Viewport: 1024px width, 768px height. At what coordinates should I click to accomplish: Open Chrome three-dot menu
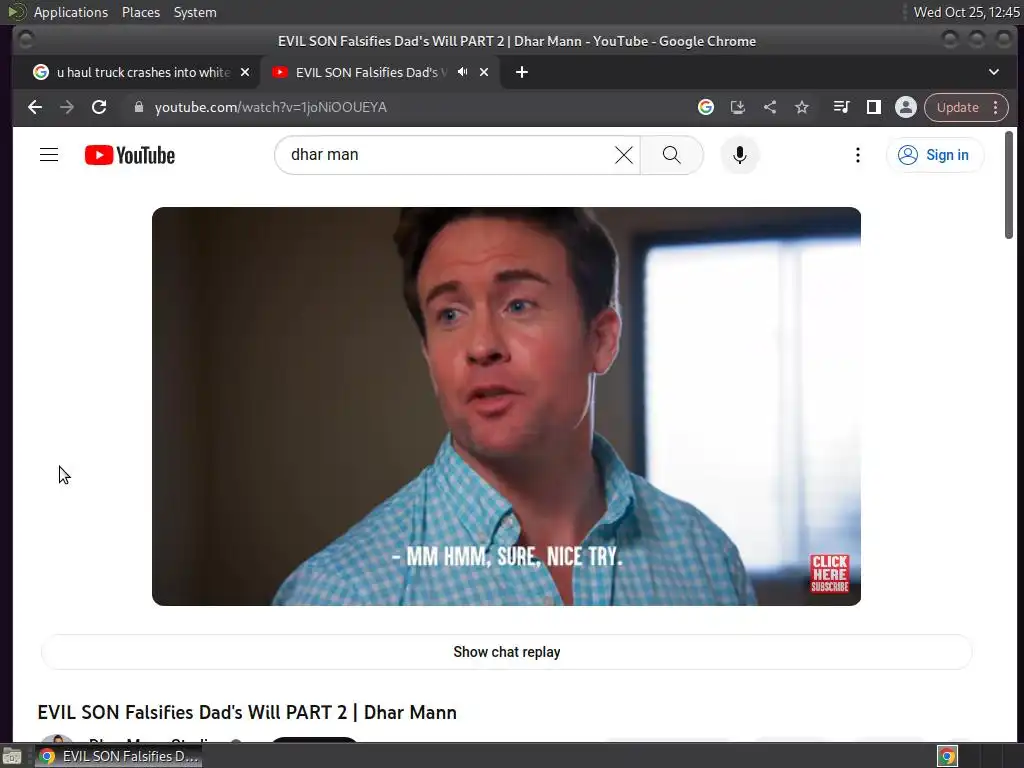click(x=996, y=107)
